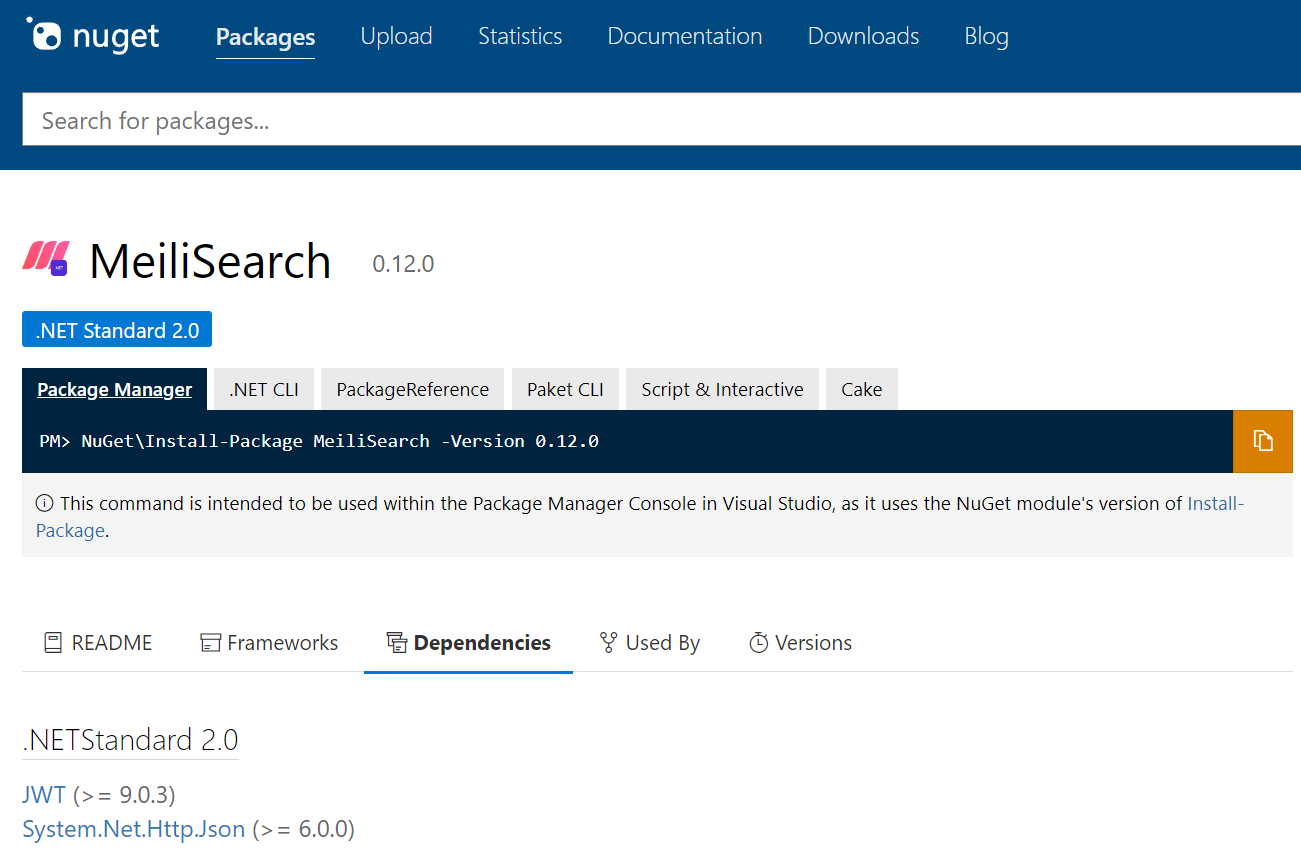Viewport: 1301px width, 866px height.
Task: Visit the Blog from the header
Action: [986, 36]
